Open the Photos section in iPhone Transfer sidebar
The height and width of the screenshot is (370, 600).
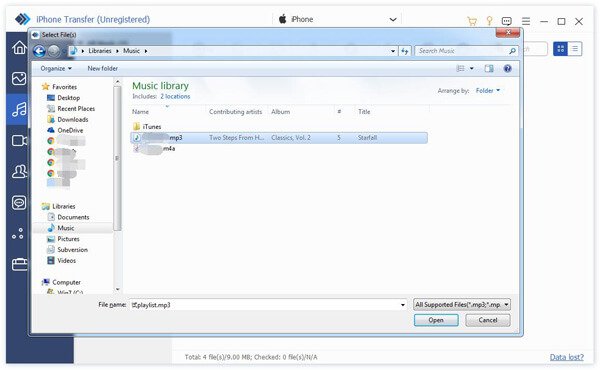19,78
